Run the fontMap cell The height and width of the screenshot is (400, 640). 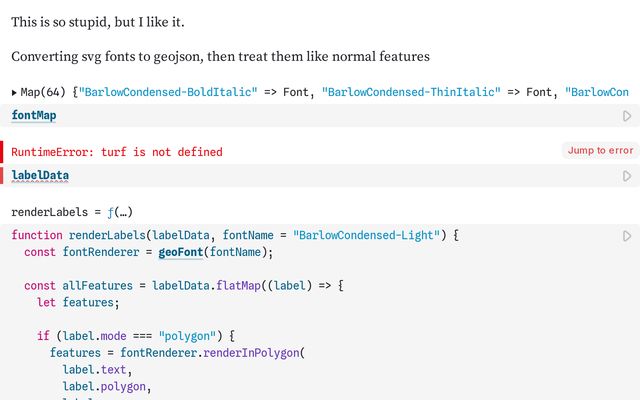pos(627,116)
